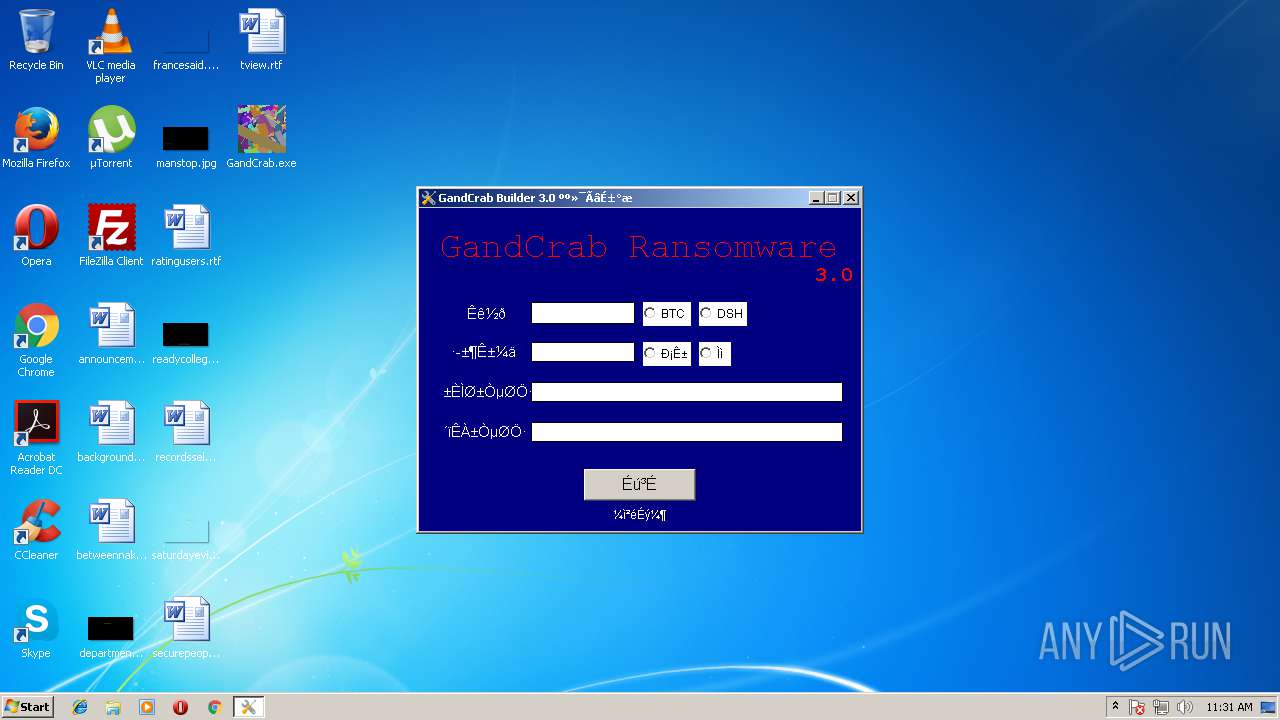Open Windows Media Player taskbar icon
Viewport: 1280px width, 720px height.
[x=147, y=707]
